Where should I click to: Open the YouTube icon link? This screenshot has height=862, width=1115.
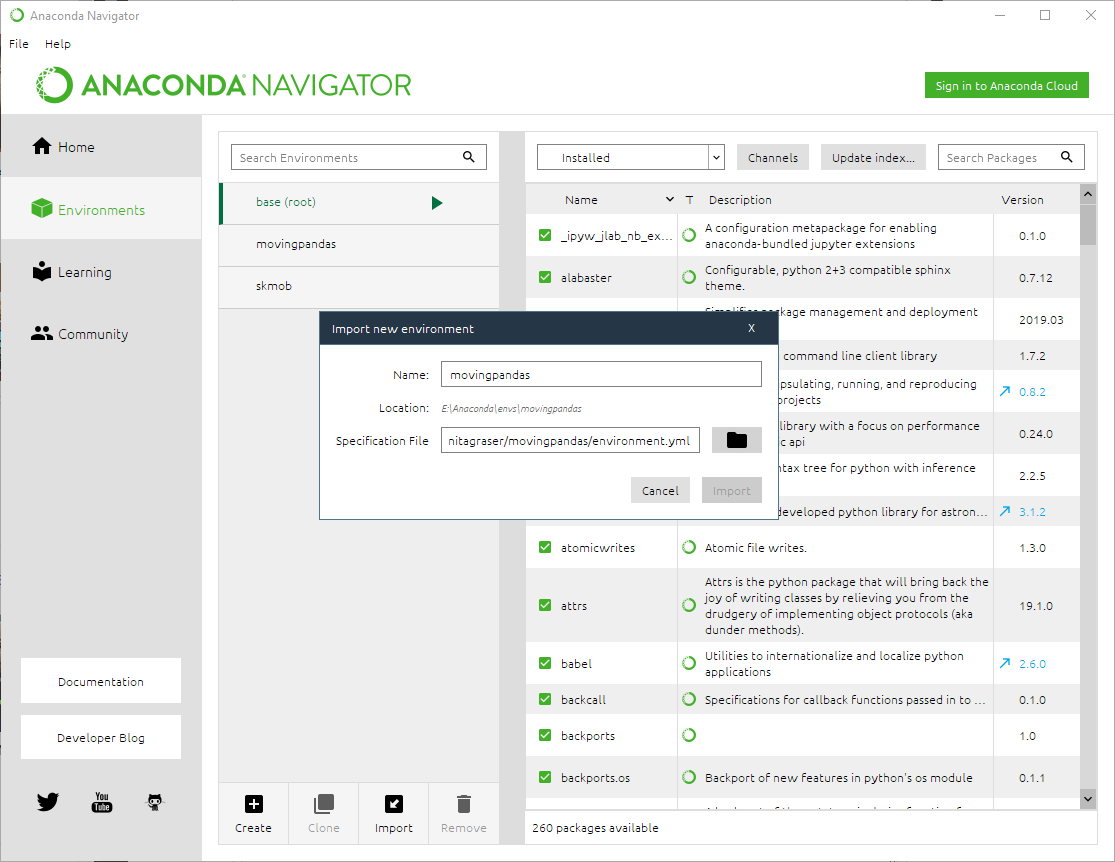coord(102,802)
